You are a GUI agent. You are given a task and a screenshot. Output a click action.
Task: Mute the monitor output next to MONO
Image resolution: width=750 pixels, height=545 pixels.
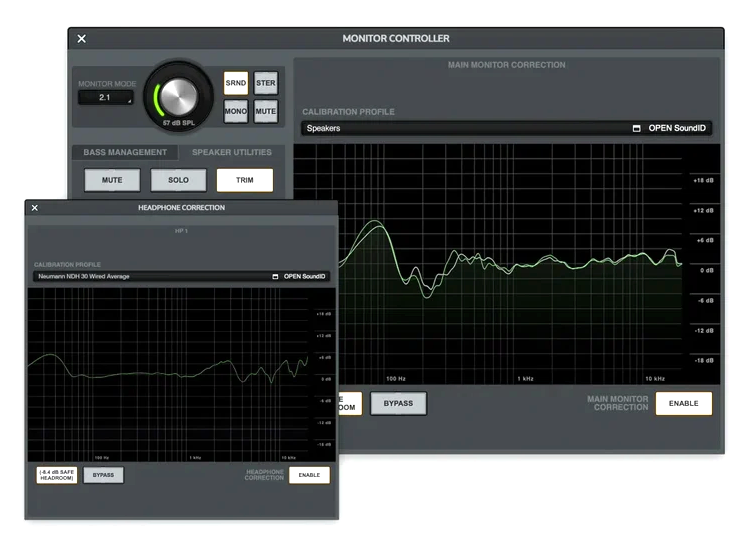(265, 111)
